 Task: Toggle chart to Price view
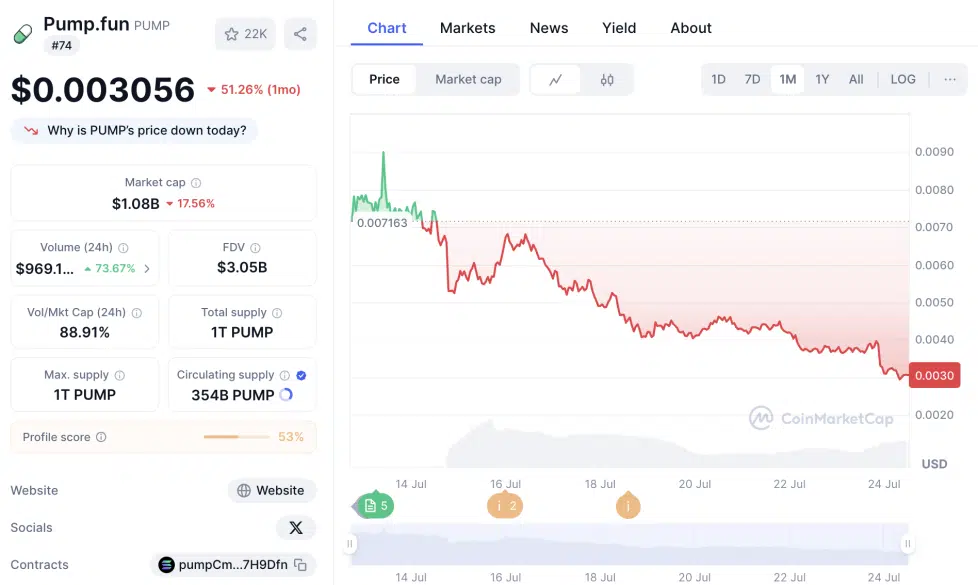[384, 80]
